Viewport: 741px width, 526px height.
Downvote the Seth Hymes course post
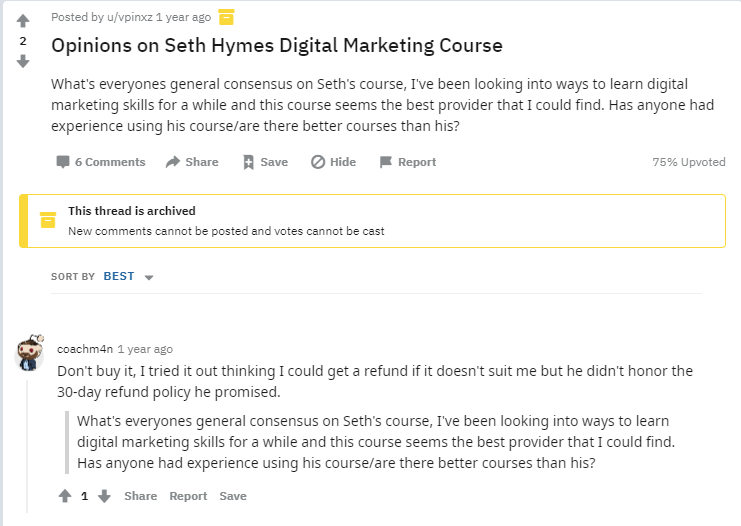[23, 61]
